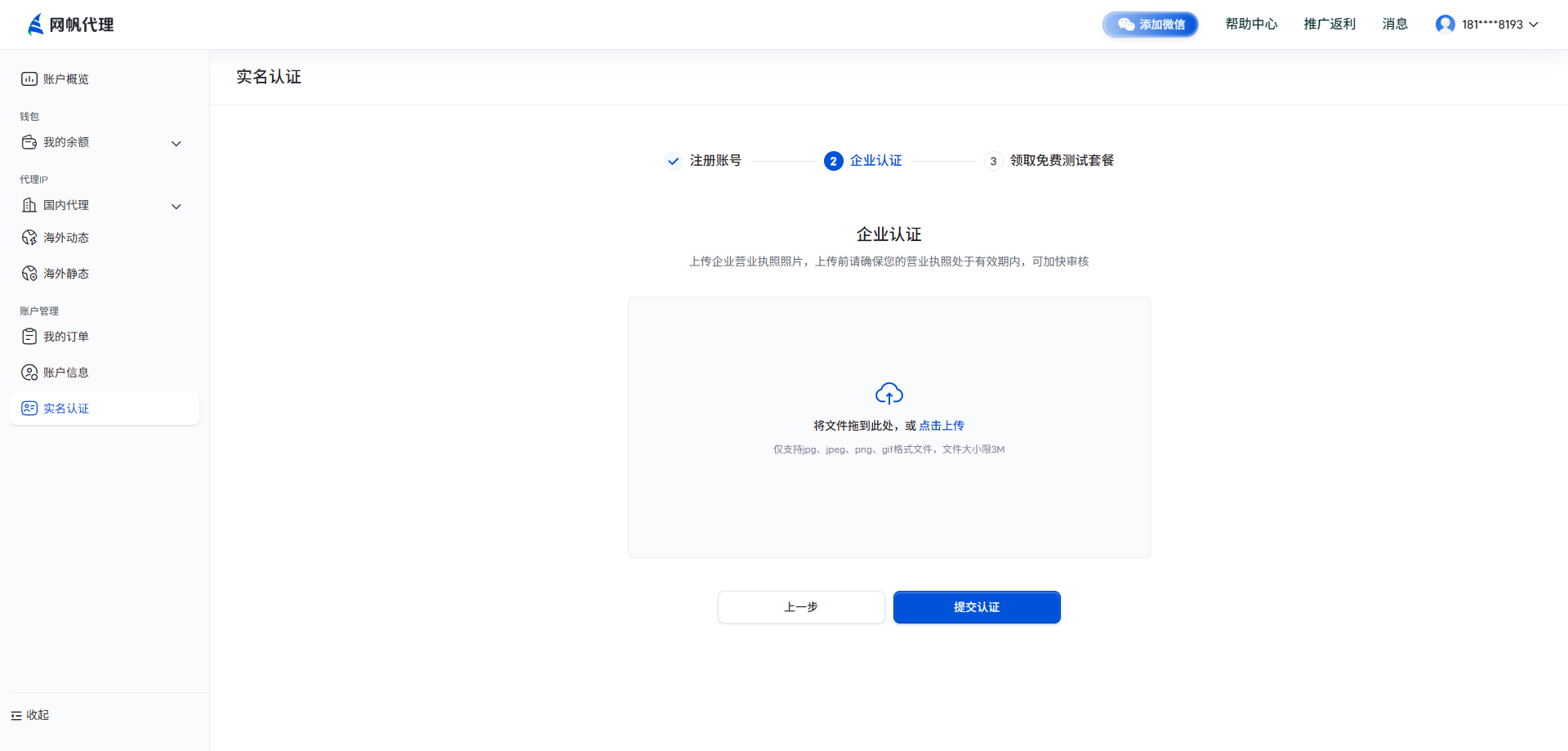The width and height of the screenshot is (1568, 751).
Task: Click the 企业认证 step label
Action: 875,161
